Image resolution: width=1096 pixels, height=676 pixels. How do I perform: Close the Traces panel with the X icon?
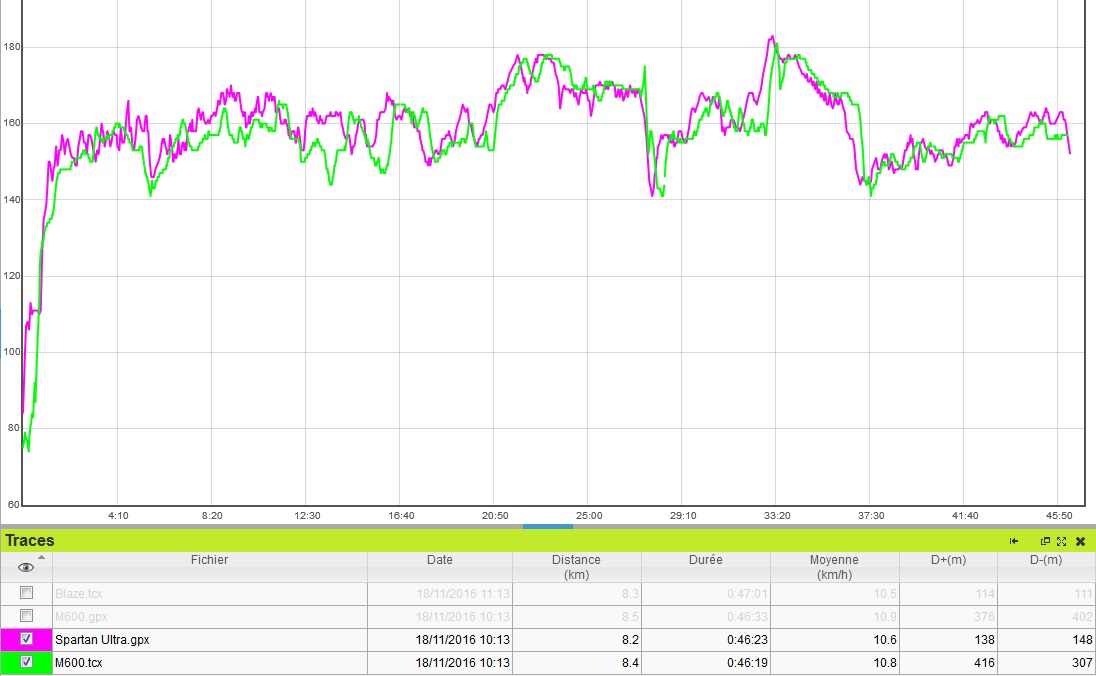click(x=1080, y=541)
